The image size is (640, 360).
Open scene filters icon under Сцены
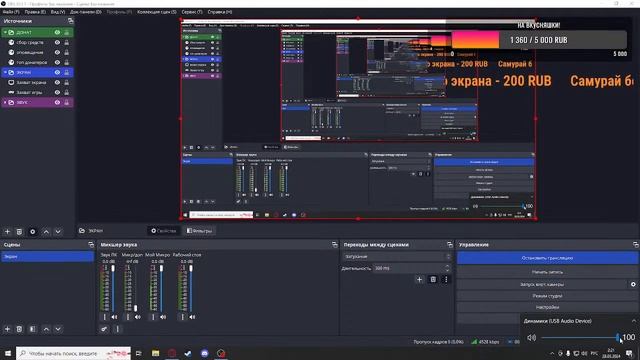tap(33, 329)
